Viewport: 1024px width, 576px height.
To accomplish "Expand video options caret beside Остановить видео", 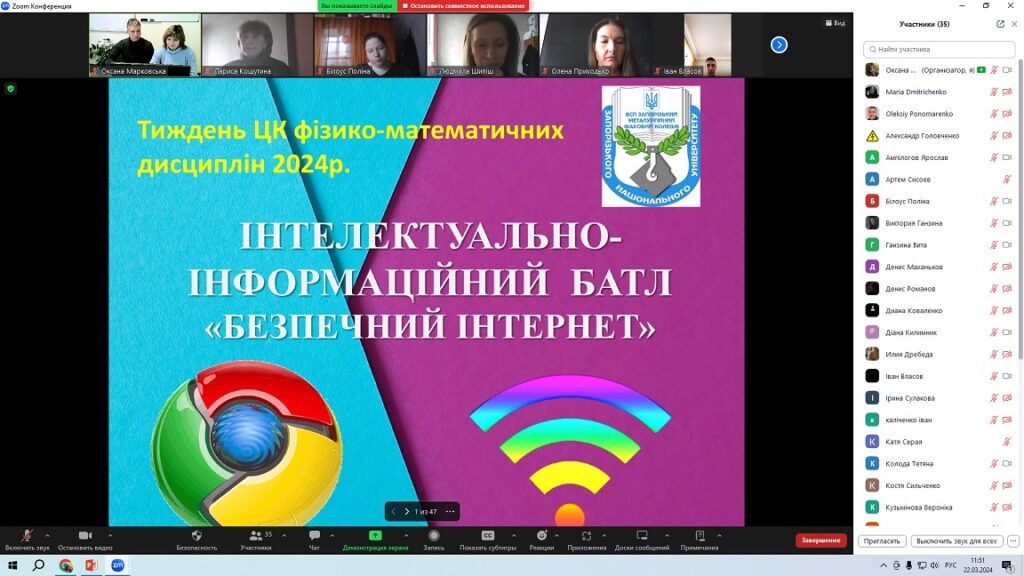I will pos(110,536).
